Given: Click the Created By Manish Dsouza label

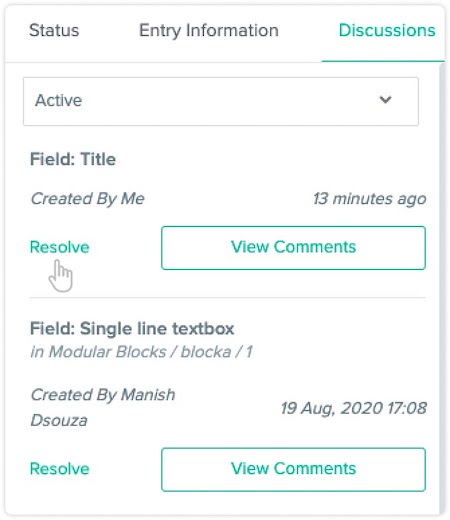Looking at the screenshot, I should point(103,408).
